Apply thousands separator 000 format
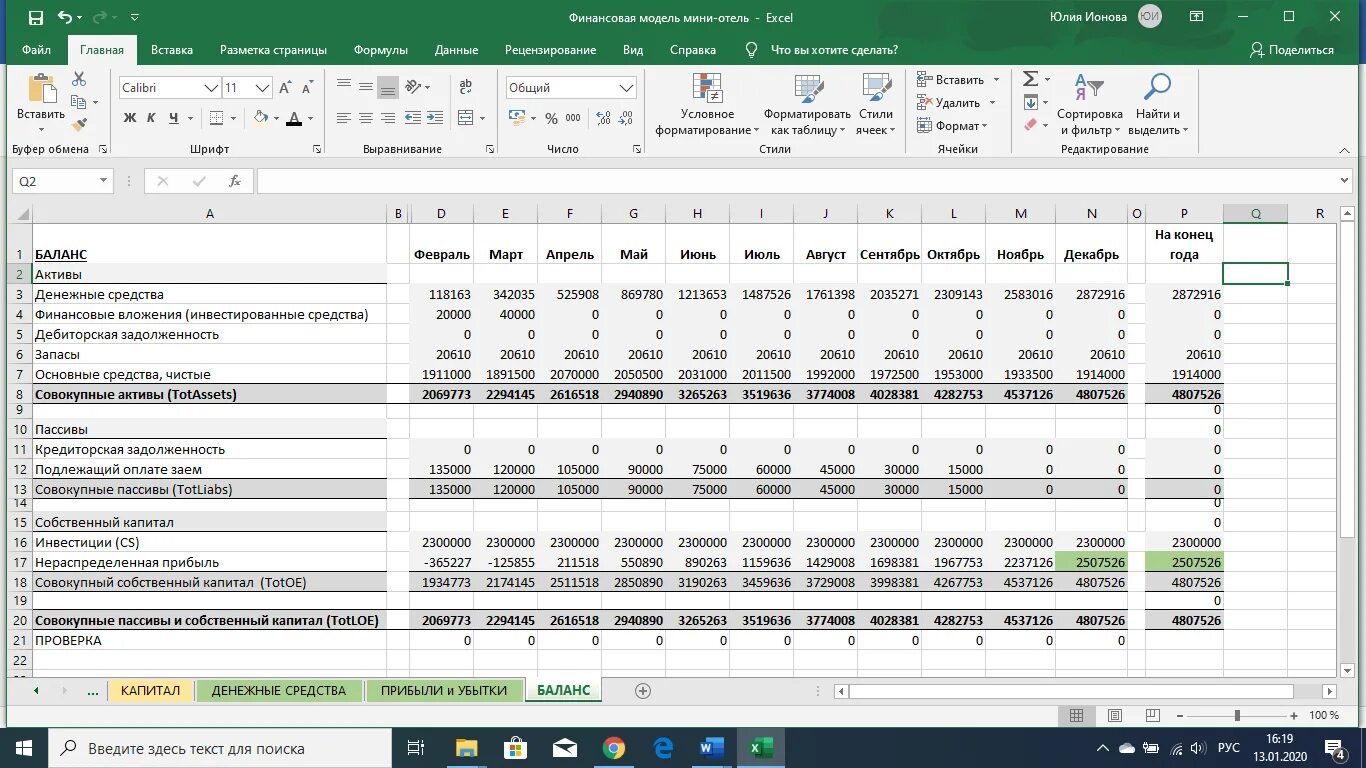The width and height of the screenshot is (1366, 768). [573, 118]
